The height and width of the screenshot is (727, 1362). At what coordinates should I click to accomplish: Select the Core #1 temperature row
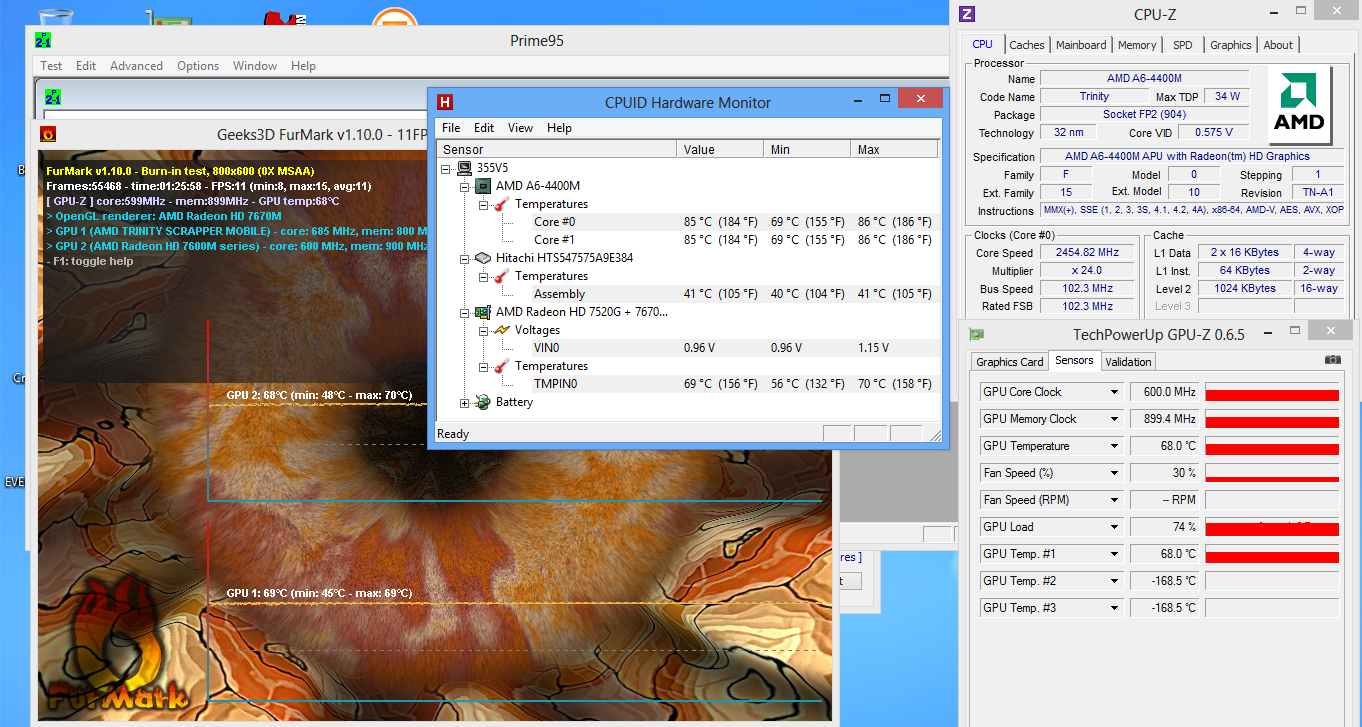(689, 240)
